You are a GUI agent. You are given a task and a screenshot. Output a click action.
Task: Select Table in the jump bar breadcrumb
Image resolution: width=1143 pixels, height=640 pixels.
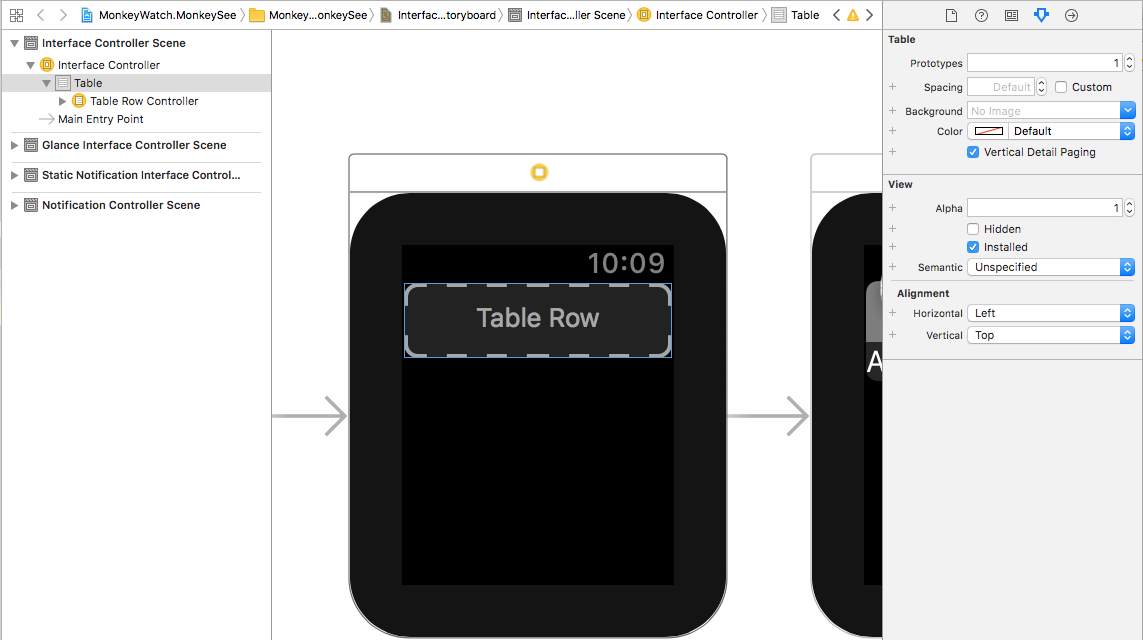click(805, 15)
